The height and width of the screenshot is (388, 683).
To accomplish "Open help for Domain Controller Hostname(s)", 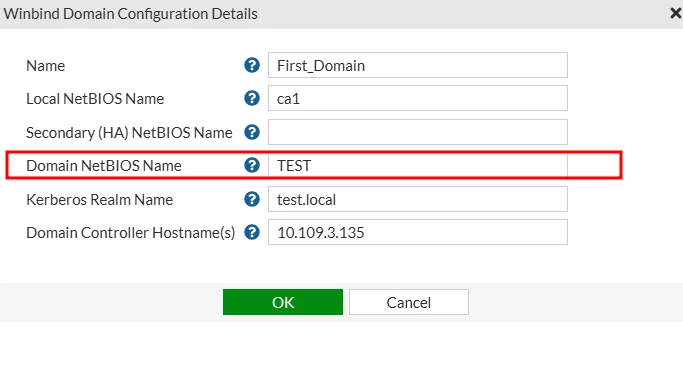I will (252, 233).
